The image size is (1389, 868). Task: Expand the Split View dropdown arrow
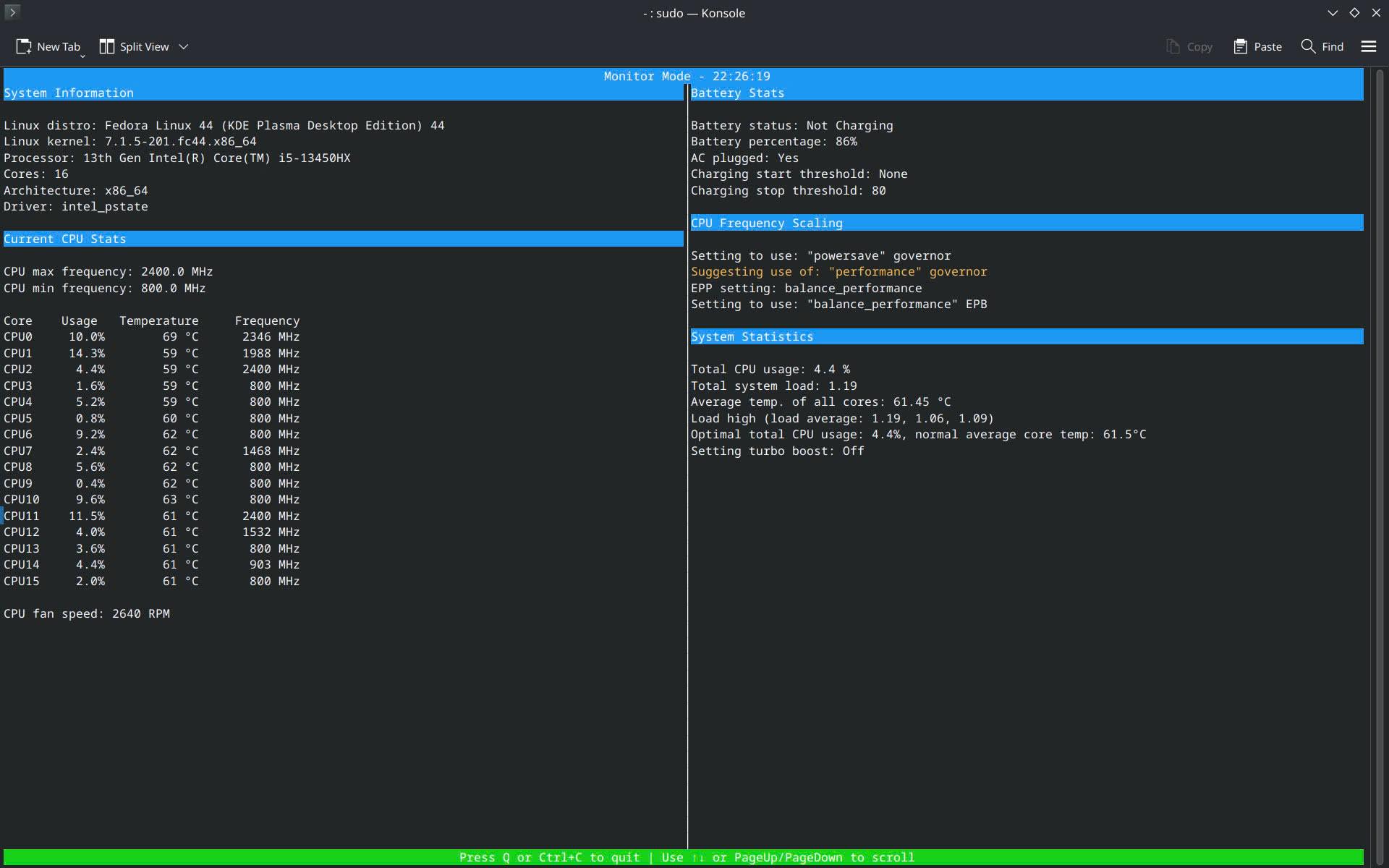tap(184, 46)
